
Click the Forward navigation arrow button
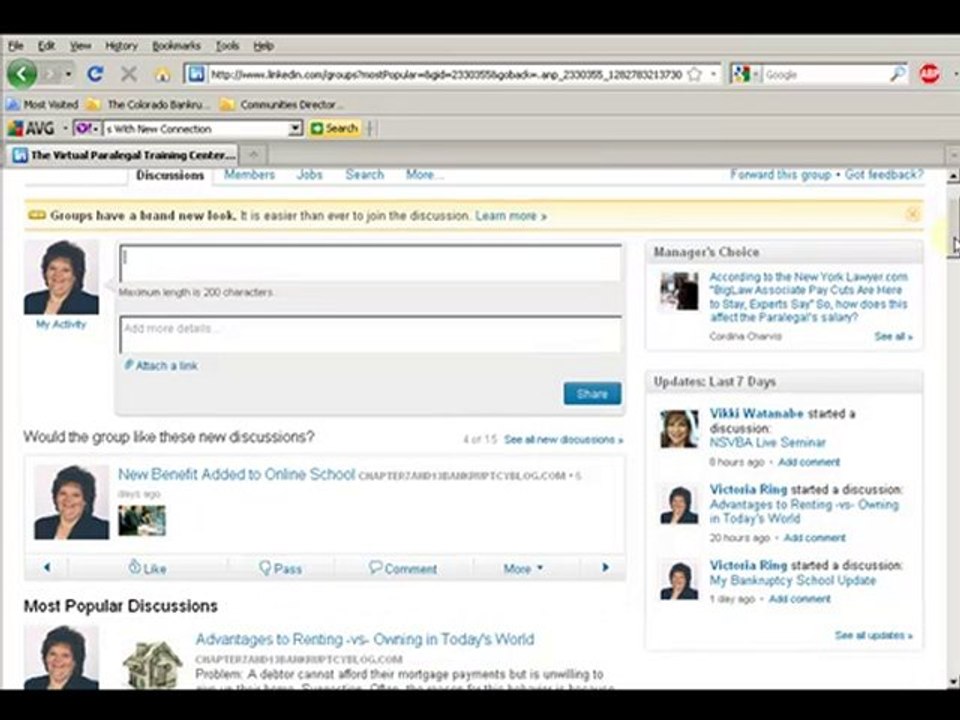click(51, 74)
